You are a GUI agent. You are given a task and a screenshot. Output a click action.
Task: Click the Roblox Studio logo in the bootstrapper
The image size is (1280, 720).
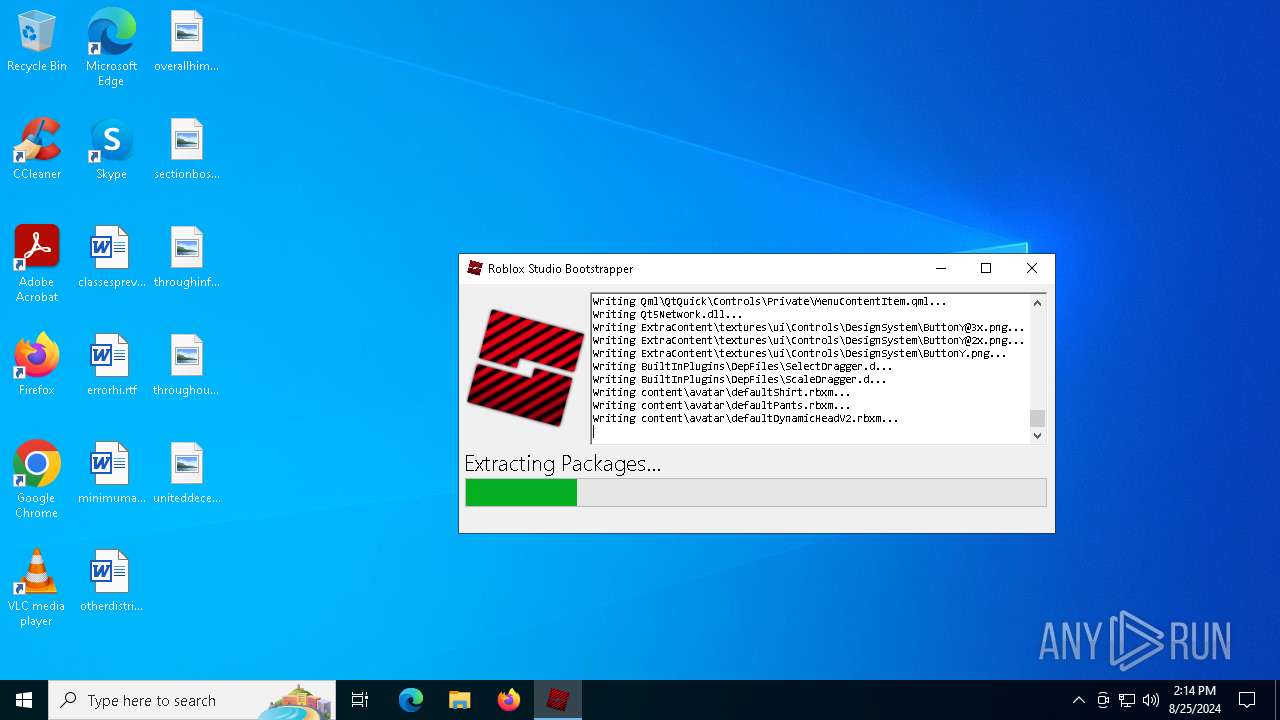point(525,368)
